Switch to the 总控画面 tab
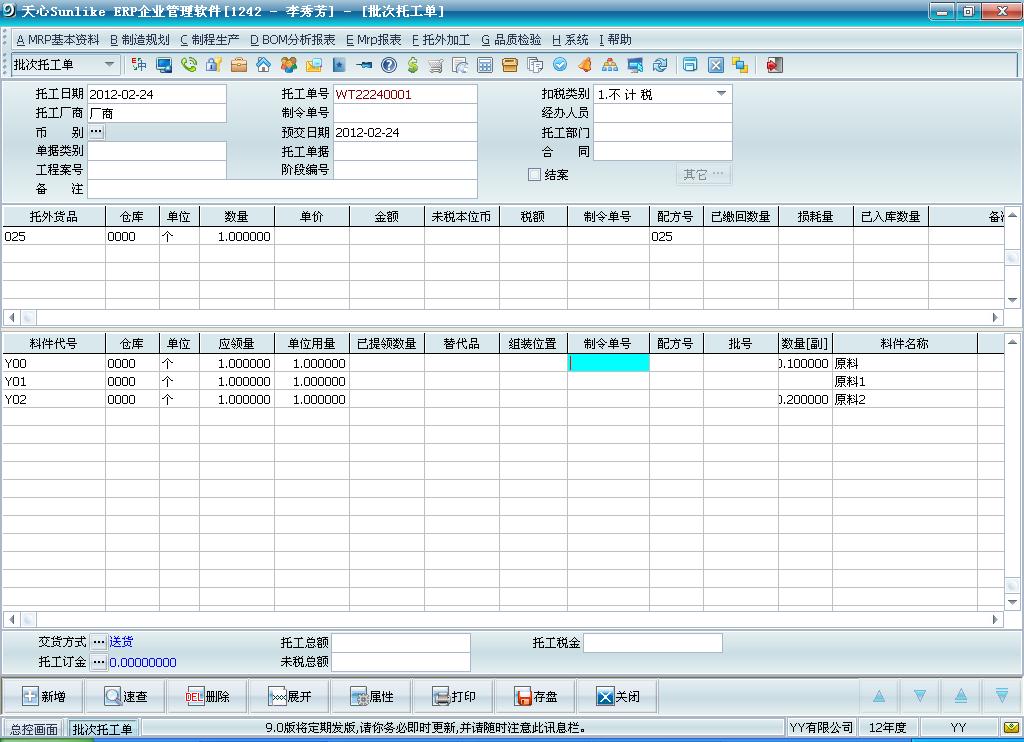 tap(34, 729)
